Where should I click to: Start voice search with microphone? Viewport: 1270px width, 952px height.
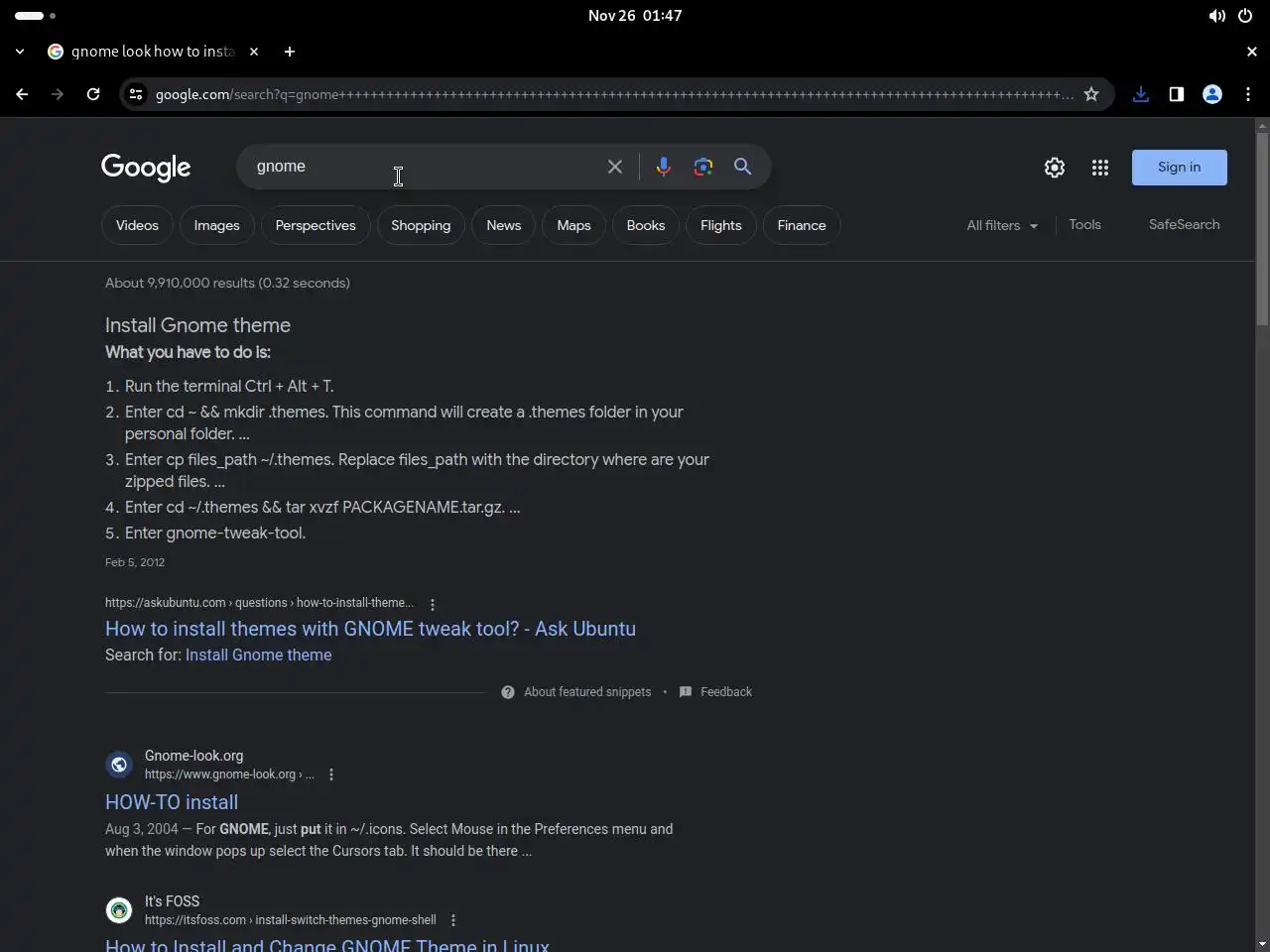(x=664, y=167)
